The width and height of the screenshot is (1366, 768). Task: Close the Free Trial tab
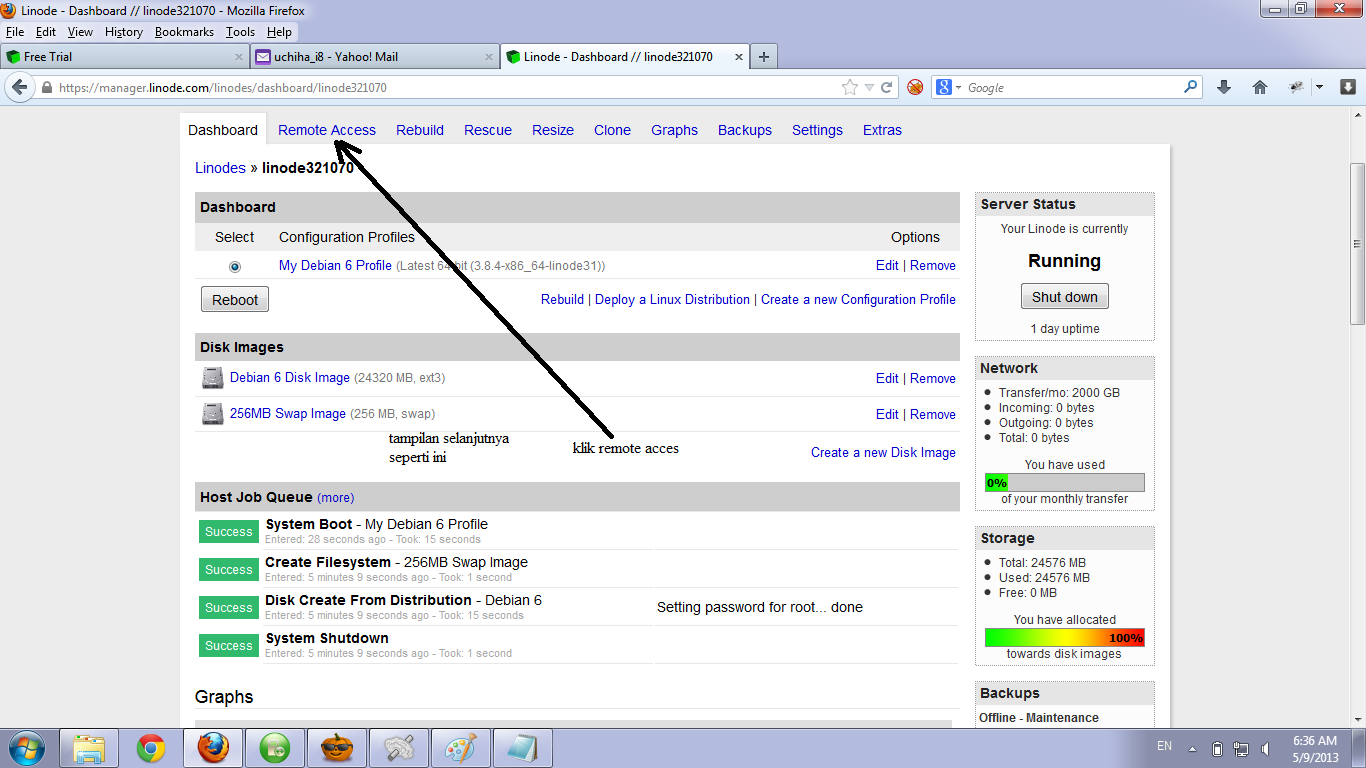[239, 57]
